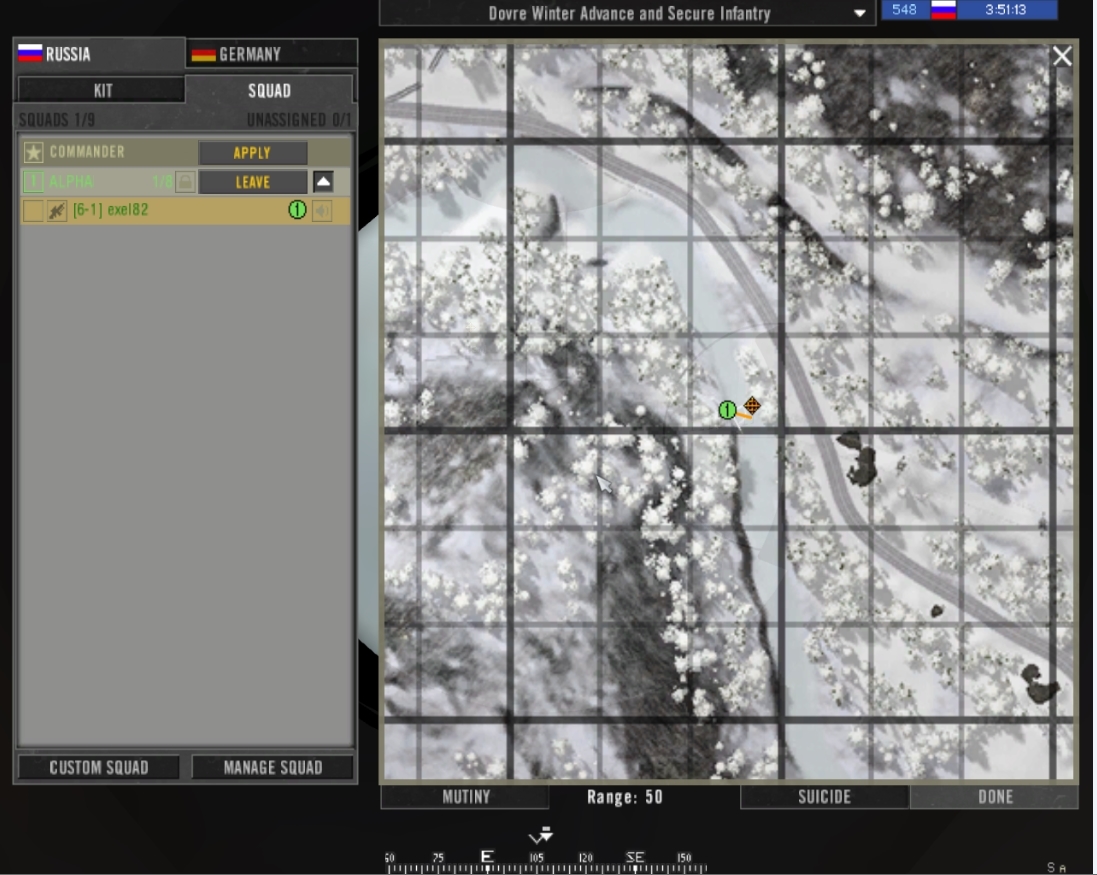1097x875 pixels.
Task: Click the SE marker on compass bar
Action: tap(635, 857)
